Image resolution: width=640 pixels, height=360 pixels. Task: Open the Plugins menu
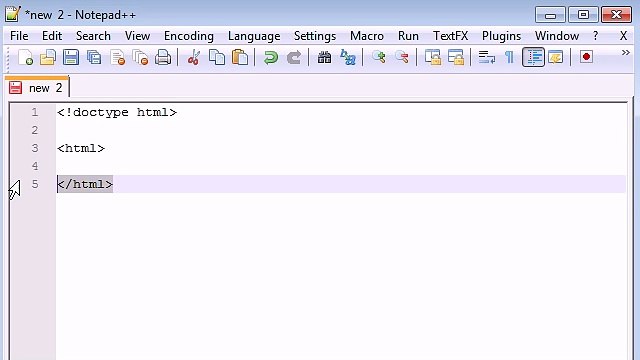tap(501, 36)
